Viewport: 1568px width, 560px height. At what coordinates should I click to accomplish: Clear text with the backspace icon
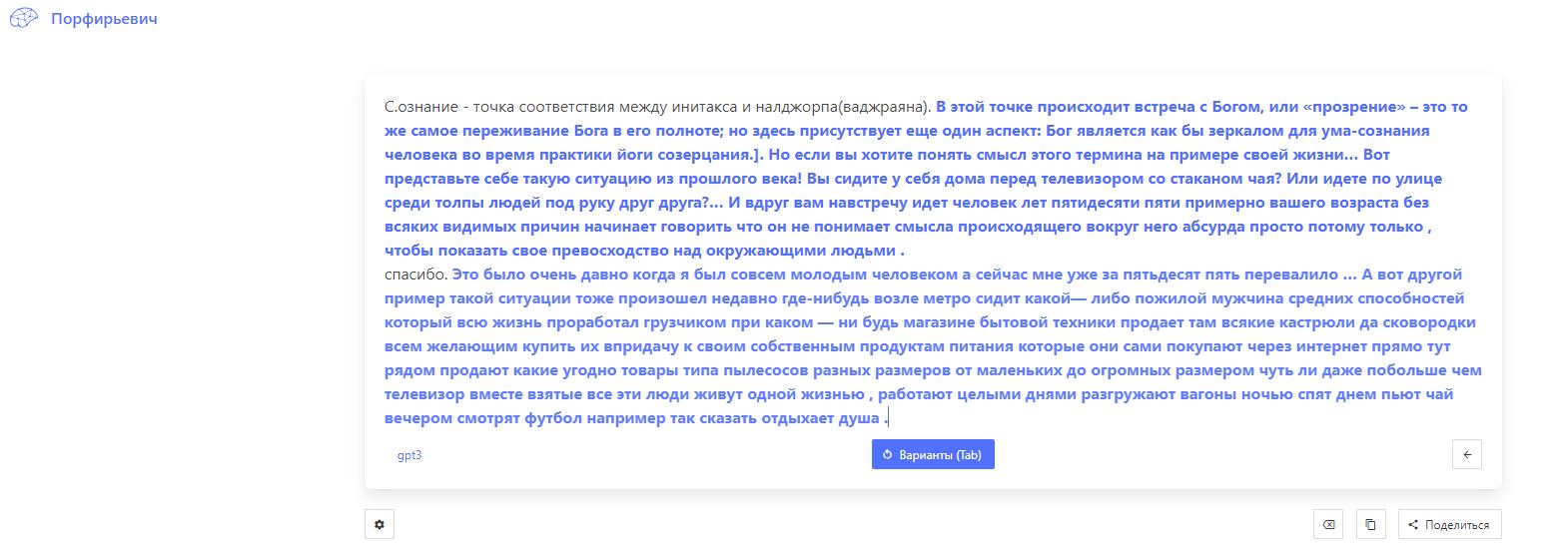pyautogui.click(x=1328, y=524)
